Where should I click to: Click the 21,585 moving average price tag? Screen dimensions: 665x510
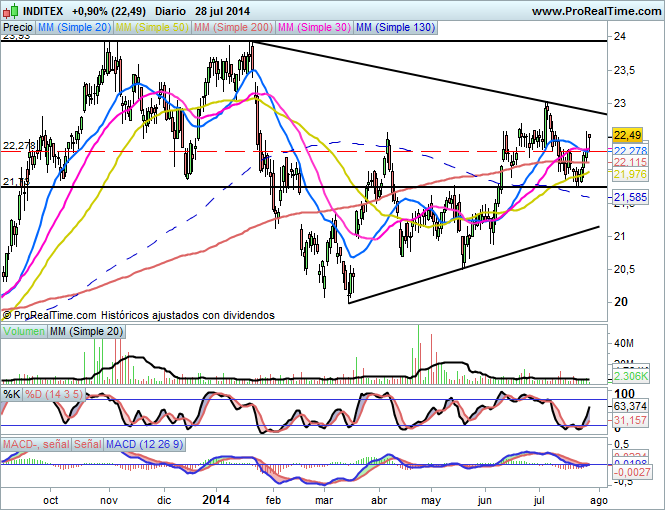[x=628, y=198]
